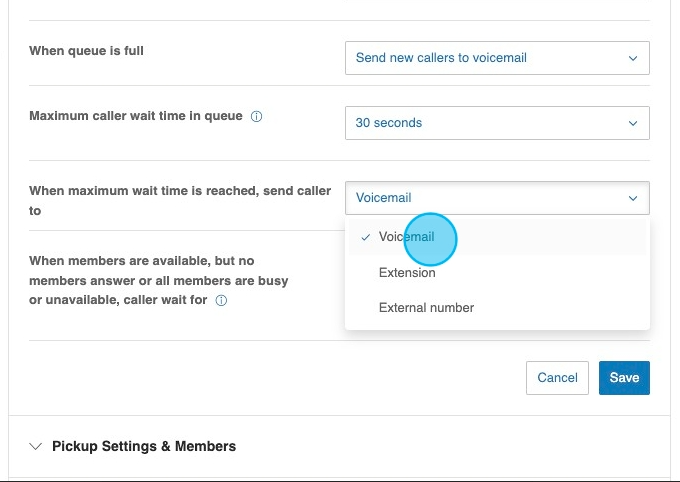Open the Send new callers to voicemail dropdown
Image resolution: width=680 pixels, height=482 pixels.
[496, 58]
